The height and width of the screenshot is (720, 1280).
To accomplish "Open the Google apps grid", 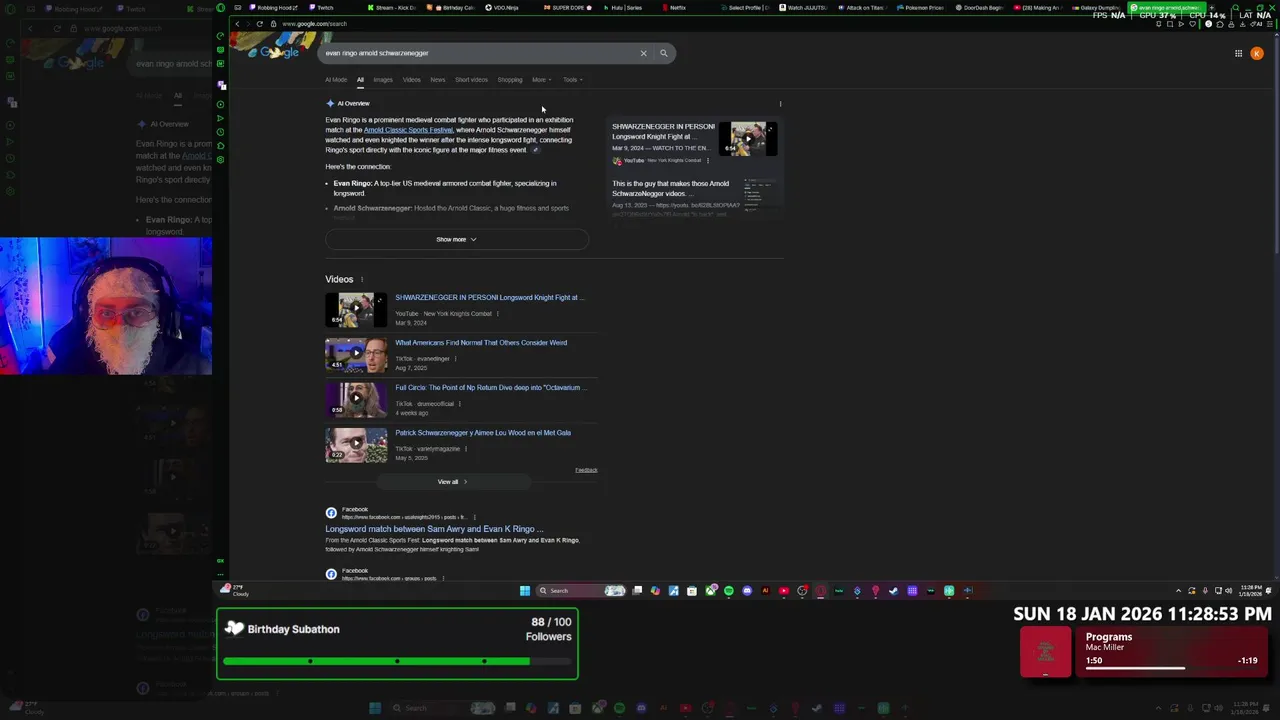I will click(1238, 53).
